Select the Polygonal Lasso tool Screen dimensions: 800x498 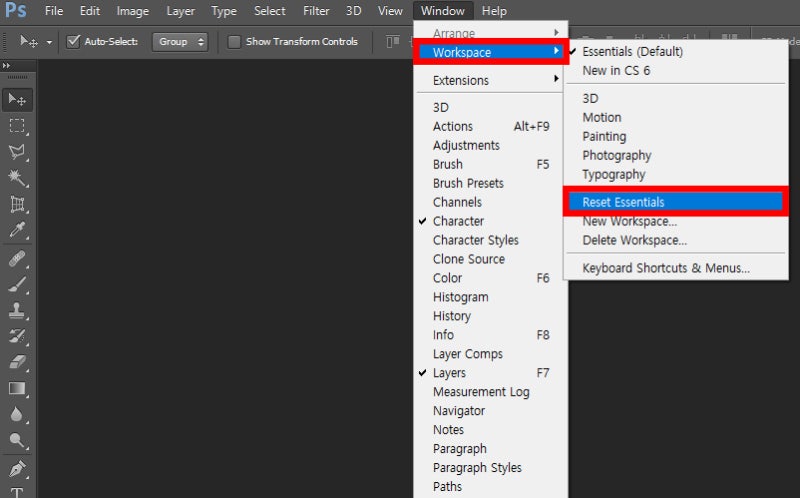[x=17, y=152]
